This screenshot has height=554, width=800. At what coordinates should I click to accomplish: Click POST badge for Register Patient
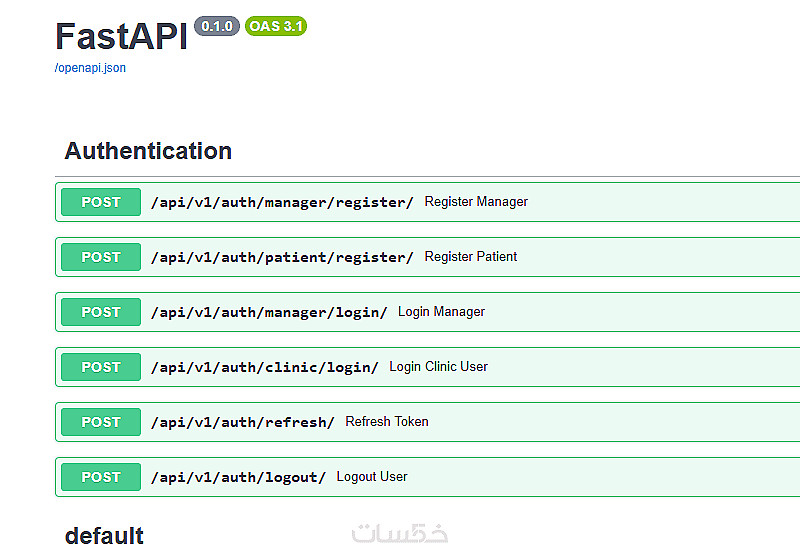101,257
